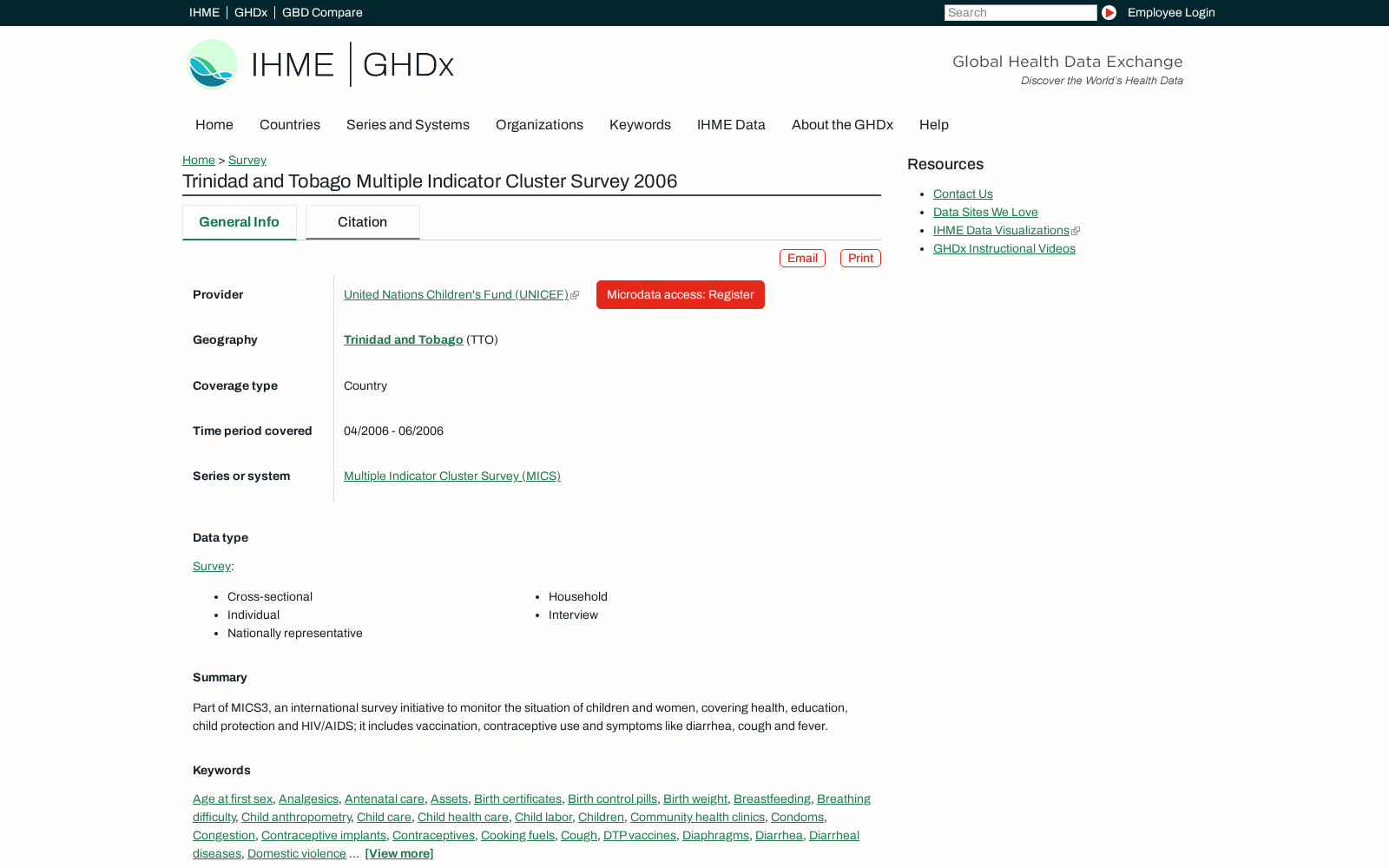Click the Antenatal care keyword
1389x868 pixels.
385,799
